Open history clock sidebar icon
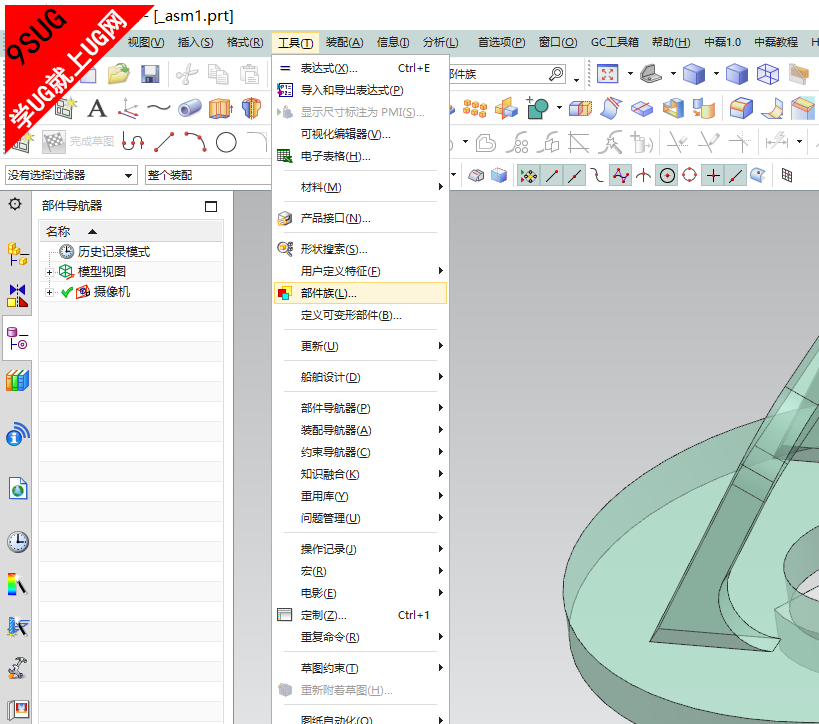 pos(18,542)
